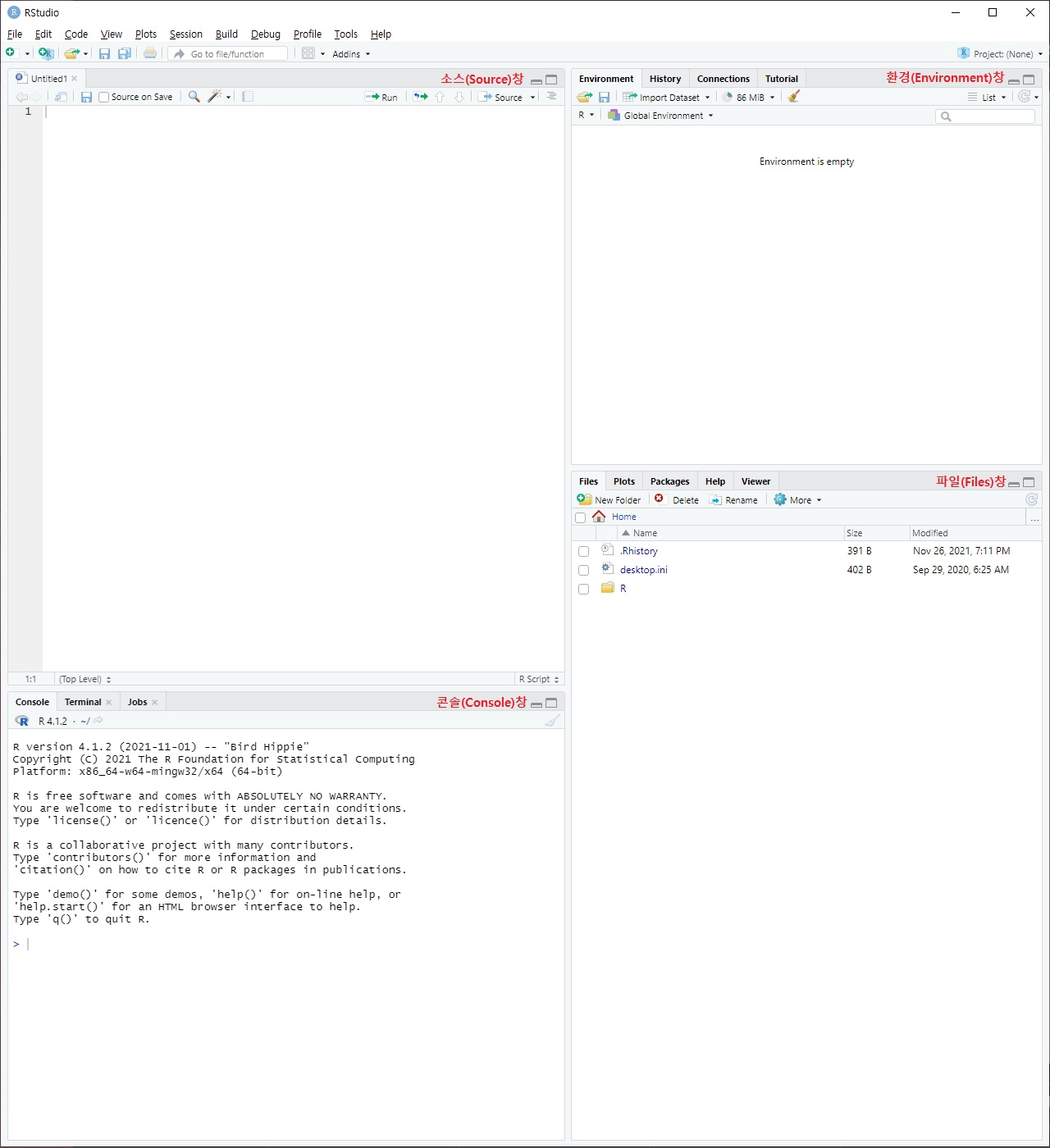Image resolution: width=1050 pixels, height=1148 pixels.
Task: Clear environment objects with the broom icon
Action: click(x=793, y=96)
